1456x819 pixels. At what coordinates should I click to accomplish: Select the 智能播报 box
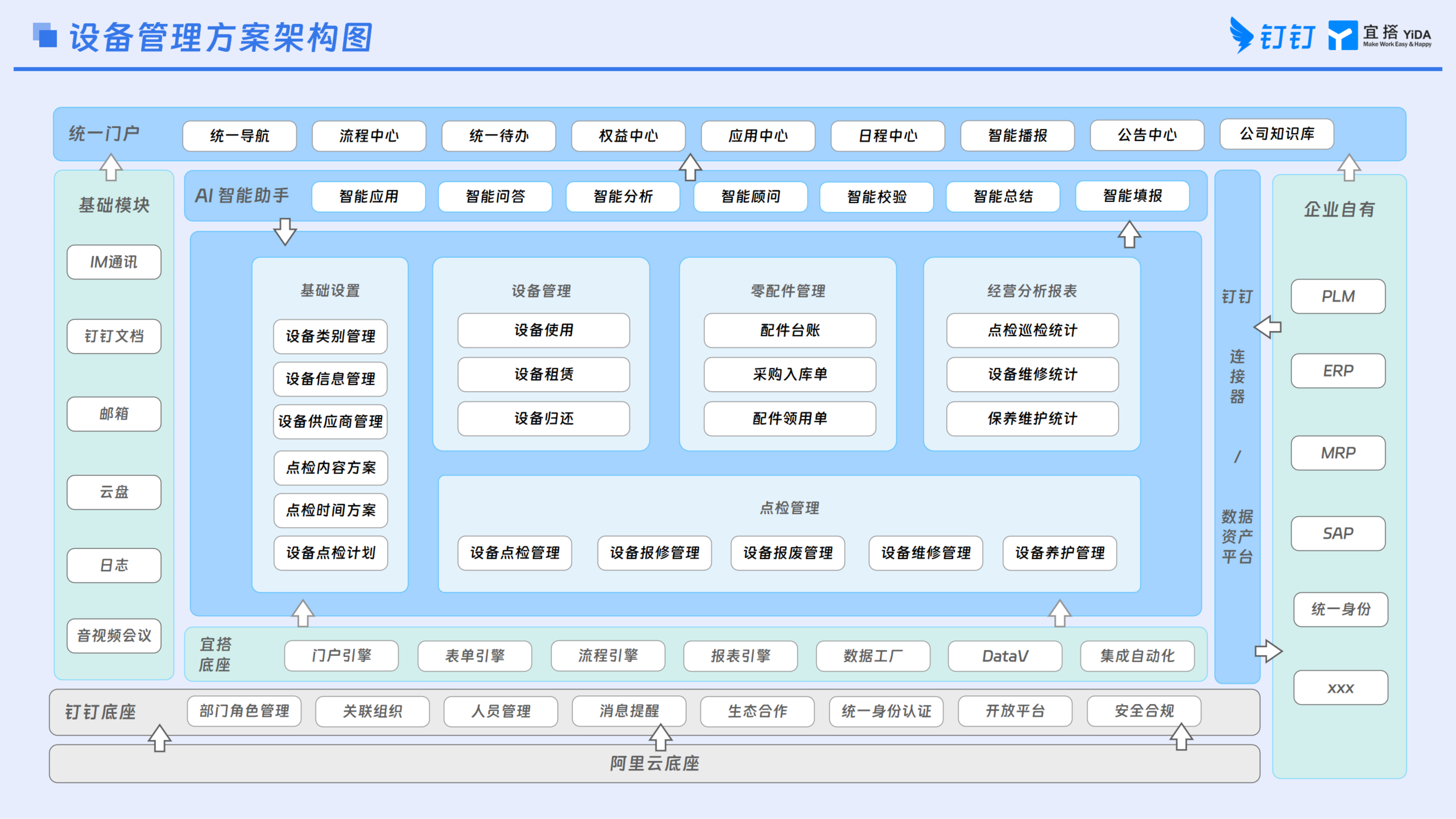[1017, 136]
